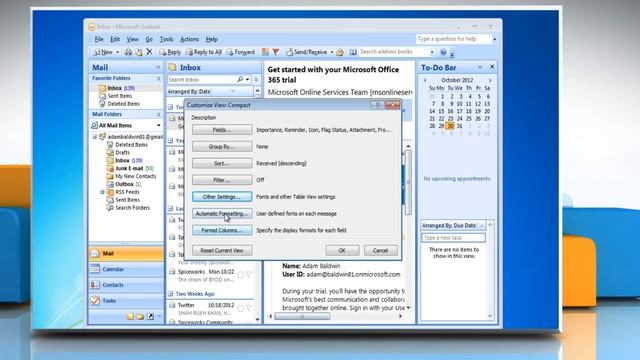Click category box on Spiceworks Mon 10/22 message
The height and width of the screenshot is (360, 640).
click(240, 275)
